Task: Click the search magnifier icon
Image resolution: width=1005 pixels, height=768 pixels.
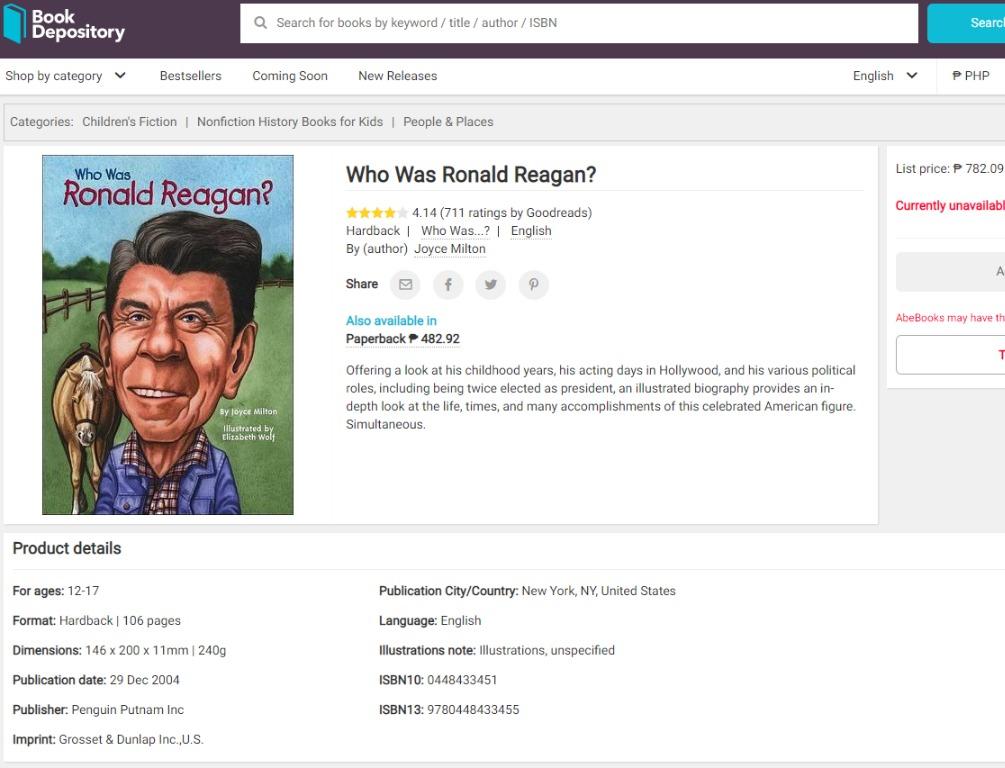Action: pyautogui.click(x=260, y=22)
